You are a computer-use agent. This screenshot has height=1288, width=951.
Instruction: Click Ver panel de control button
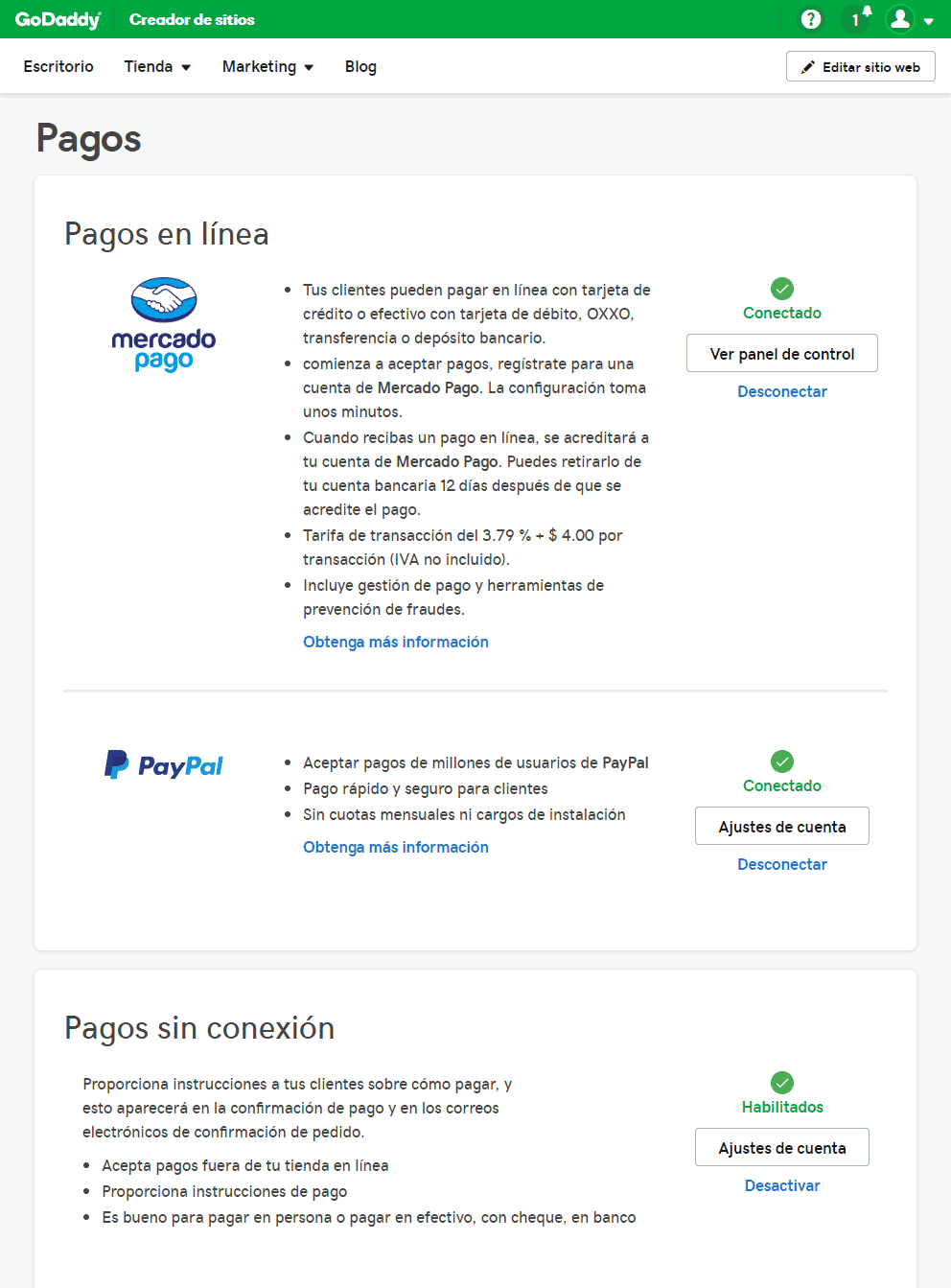(x=782, y=353)
